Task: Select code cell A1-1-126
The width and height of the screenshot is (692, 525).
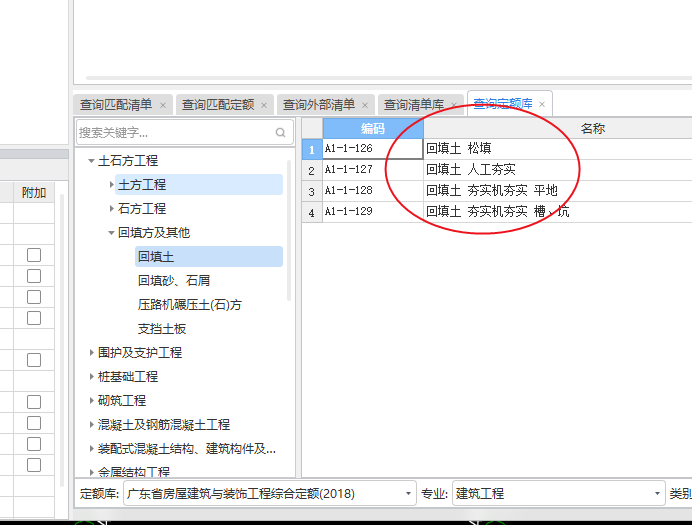Action: 373,149
